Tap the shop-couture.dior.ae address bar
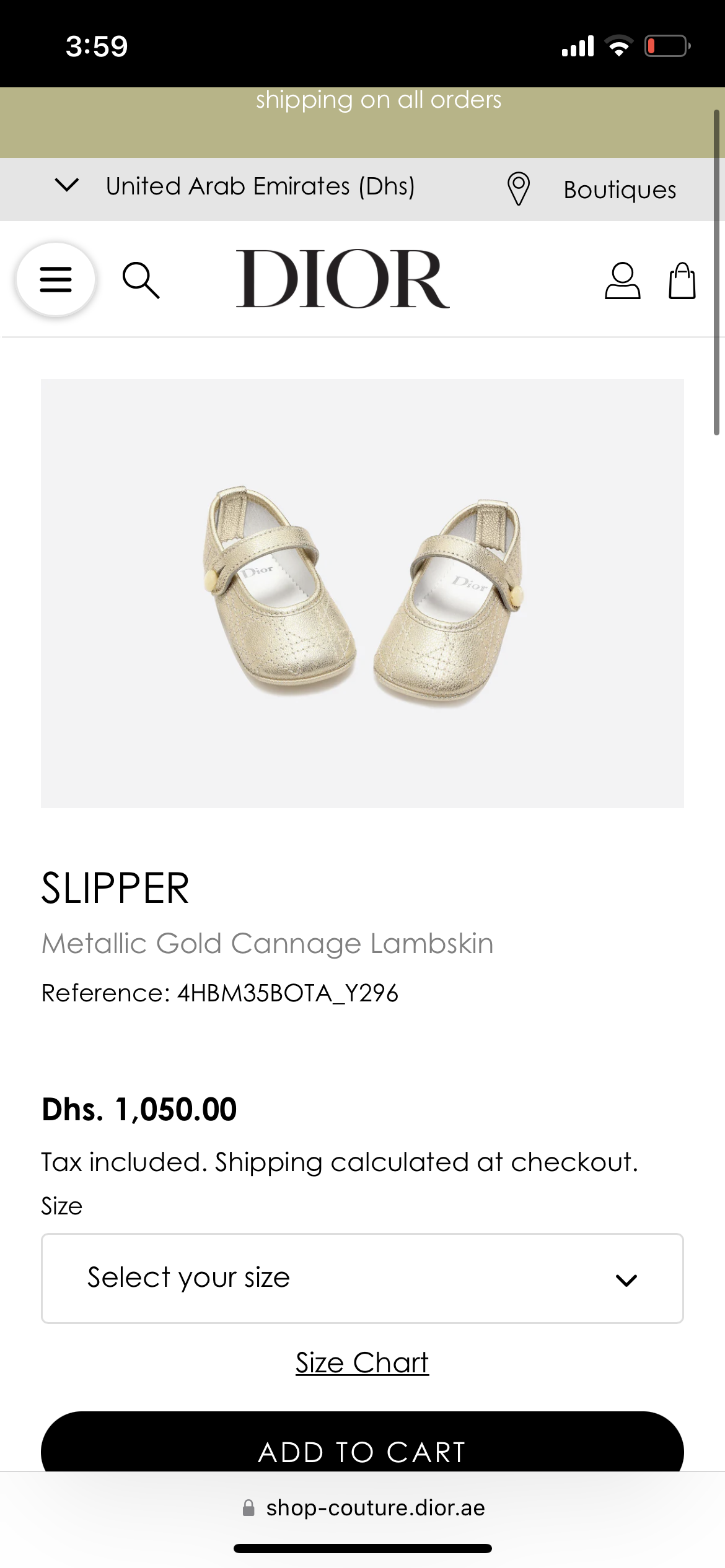Image resolution: width=725 pixels, height=1568 pixels. (x=376, y=1508)
